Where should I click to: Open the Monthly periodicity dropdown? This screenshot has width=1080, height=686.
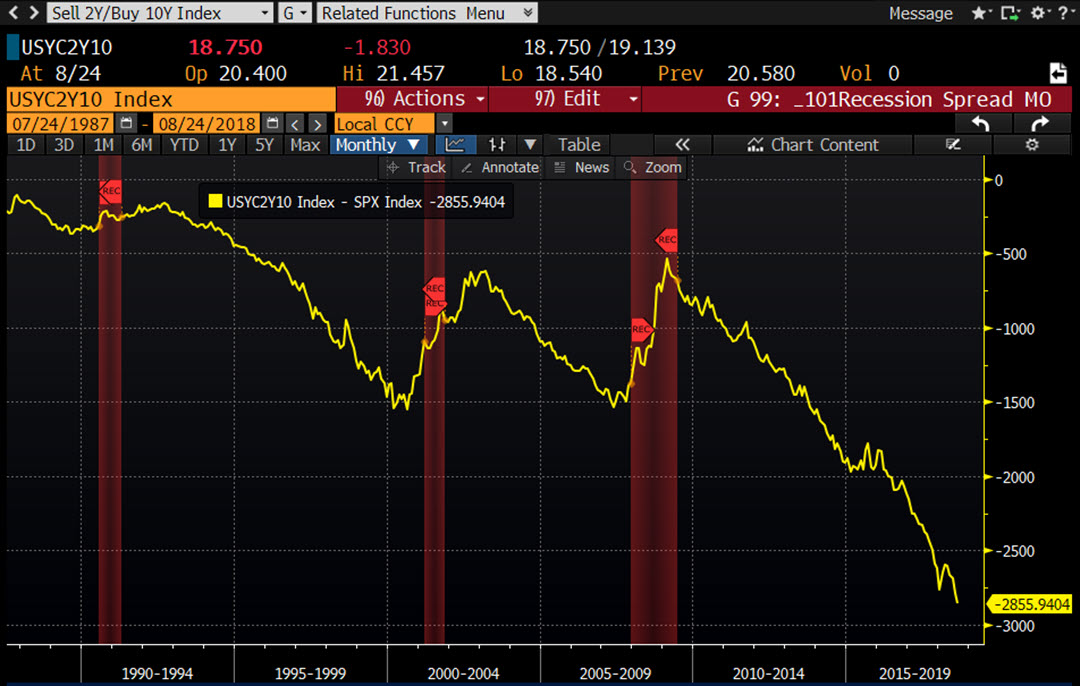click(378, 145)
